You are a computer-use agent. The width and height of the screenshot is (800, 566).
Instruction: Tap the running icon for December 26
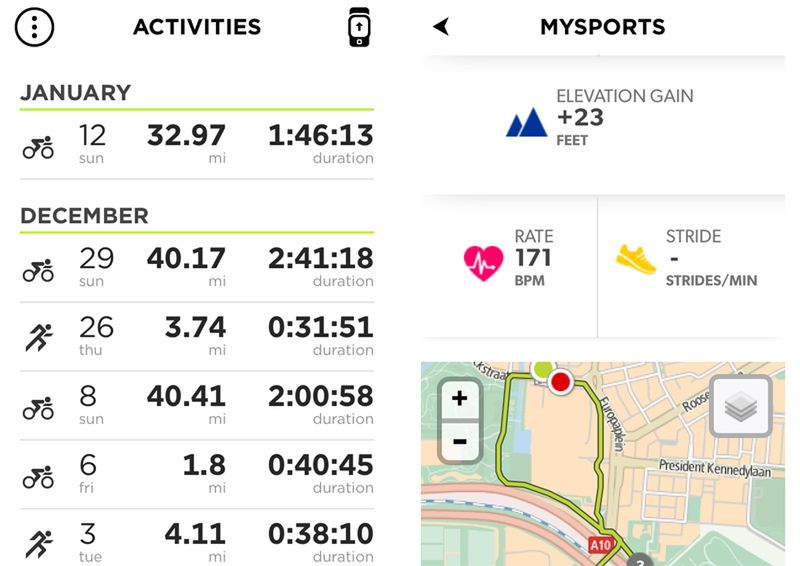[38, 338]
